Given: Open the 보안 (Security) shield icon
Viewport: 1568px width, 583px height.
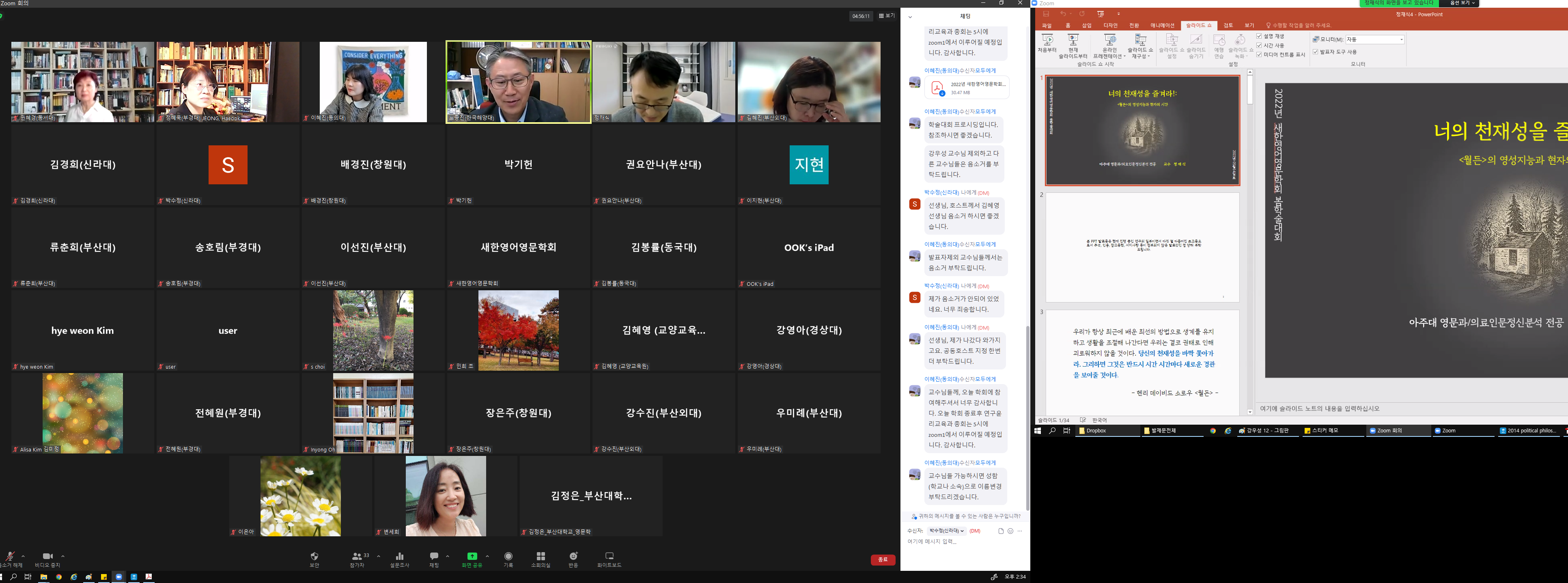Looking at the screenshot, I should click(x=314, y=556).
